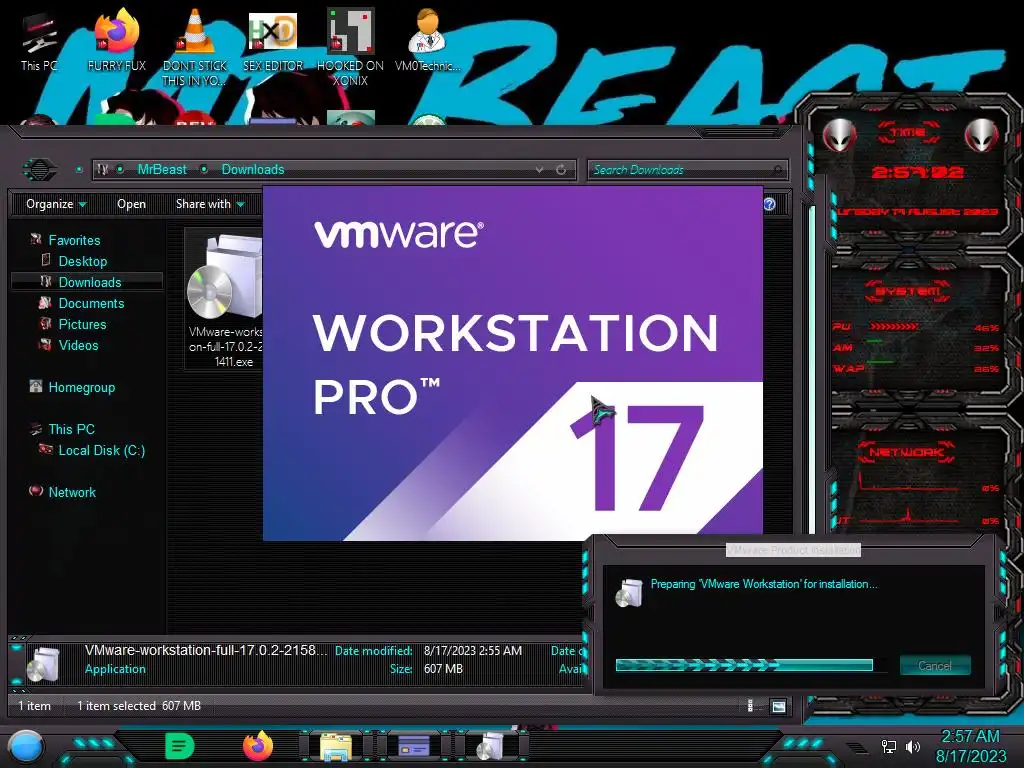This screenshot has height=768, width=1024.
Task: Focus the Search Downloads field
Action: pyautogui.click(x=687, y=170)
